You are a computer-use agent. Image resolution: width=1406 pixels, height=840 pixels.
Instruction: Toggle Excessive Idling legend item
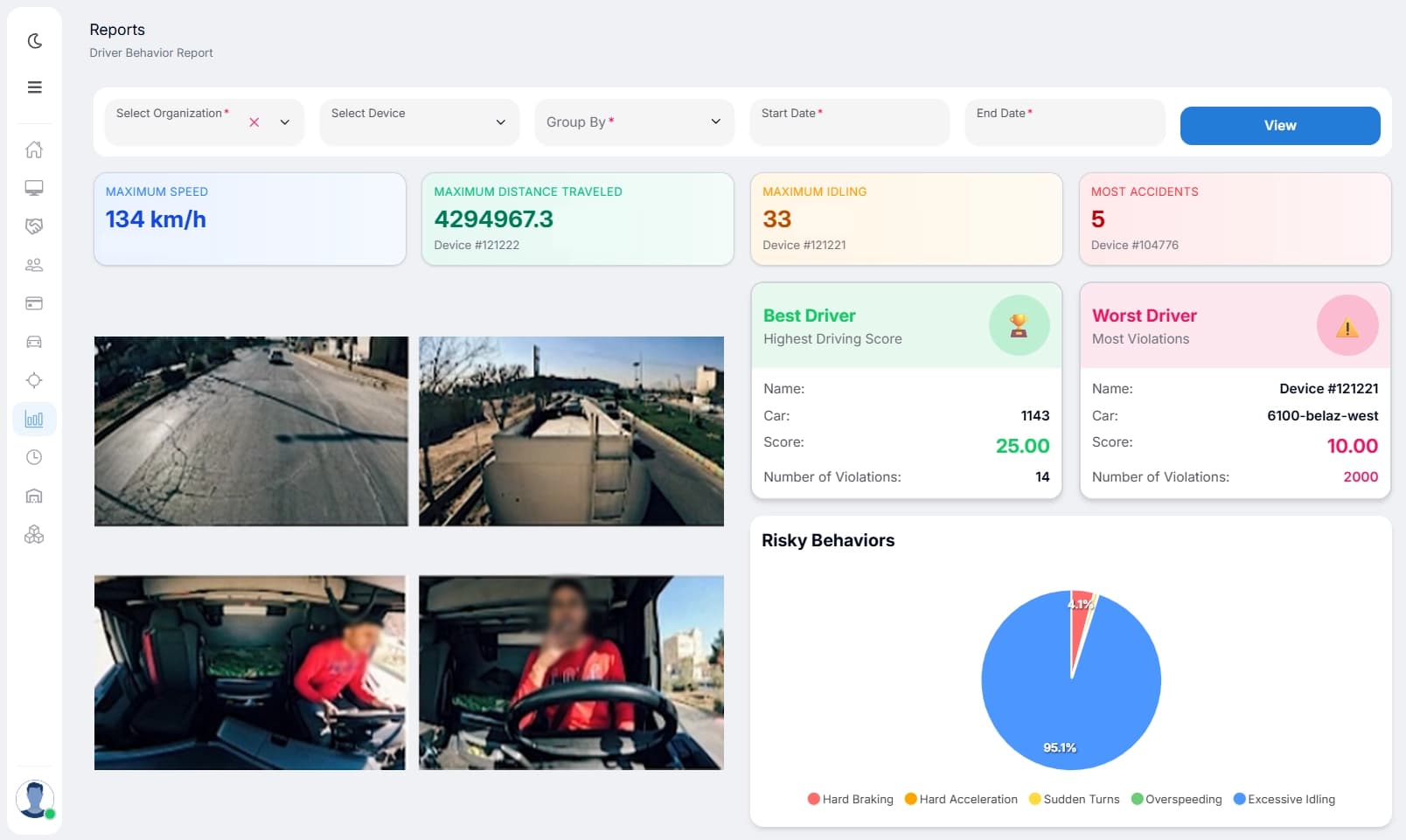pos(1284,799)
